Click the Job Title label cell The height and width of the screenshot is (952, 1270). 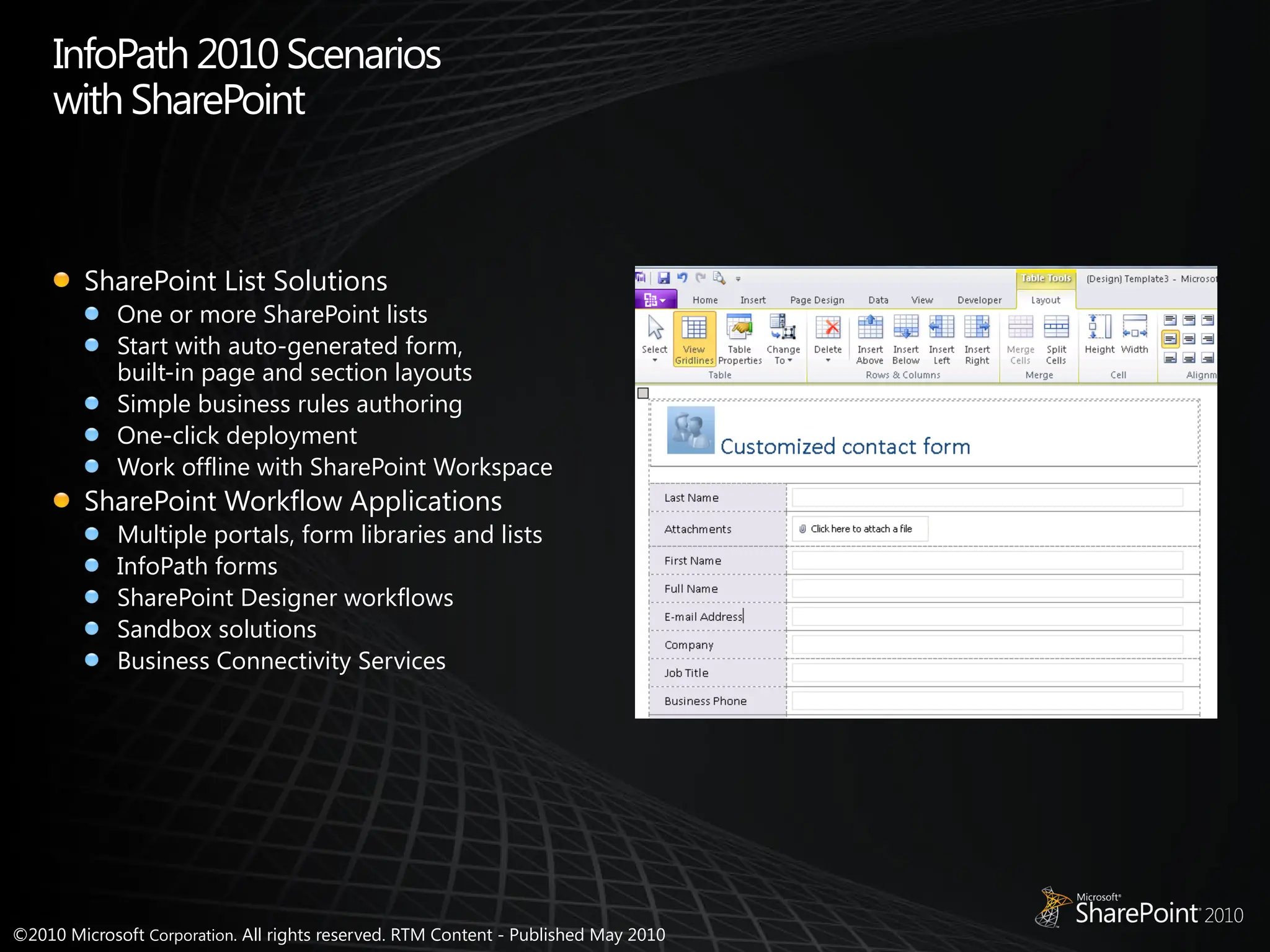click(x=718, y=673)
